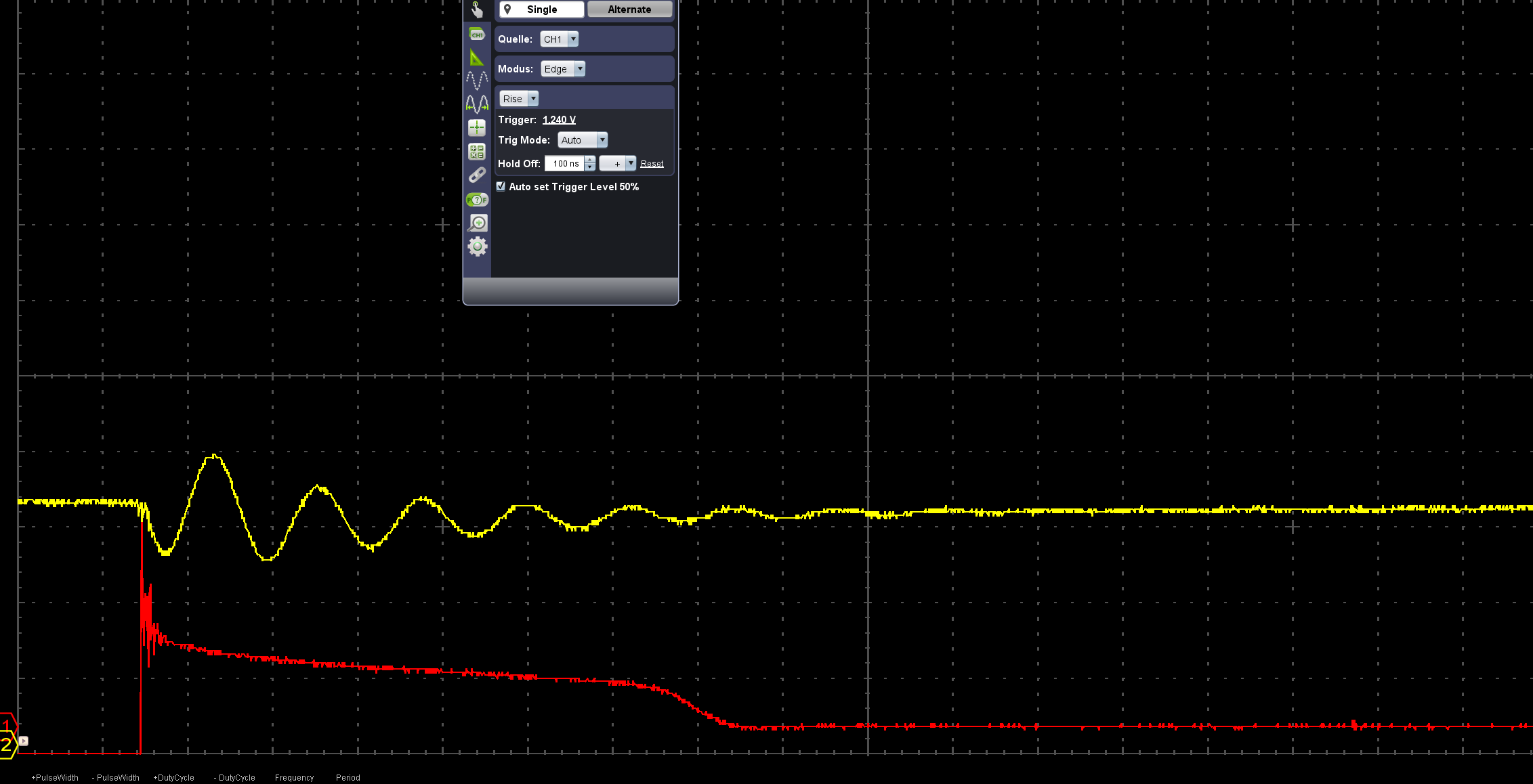Click the Hold Off 100 ns field

click(564, 164)
